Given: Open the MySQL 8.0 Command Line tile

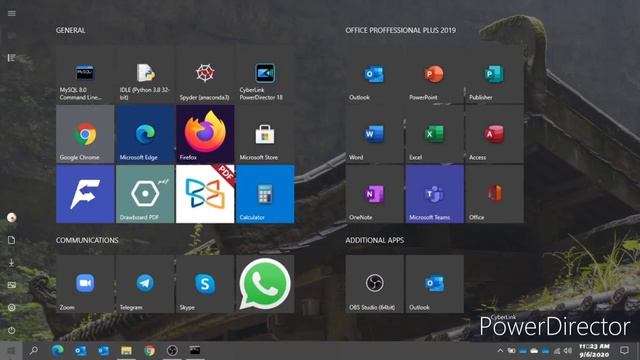Looking at the screenshot, I should pyautogui.click(x=85, y=74).
